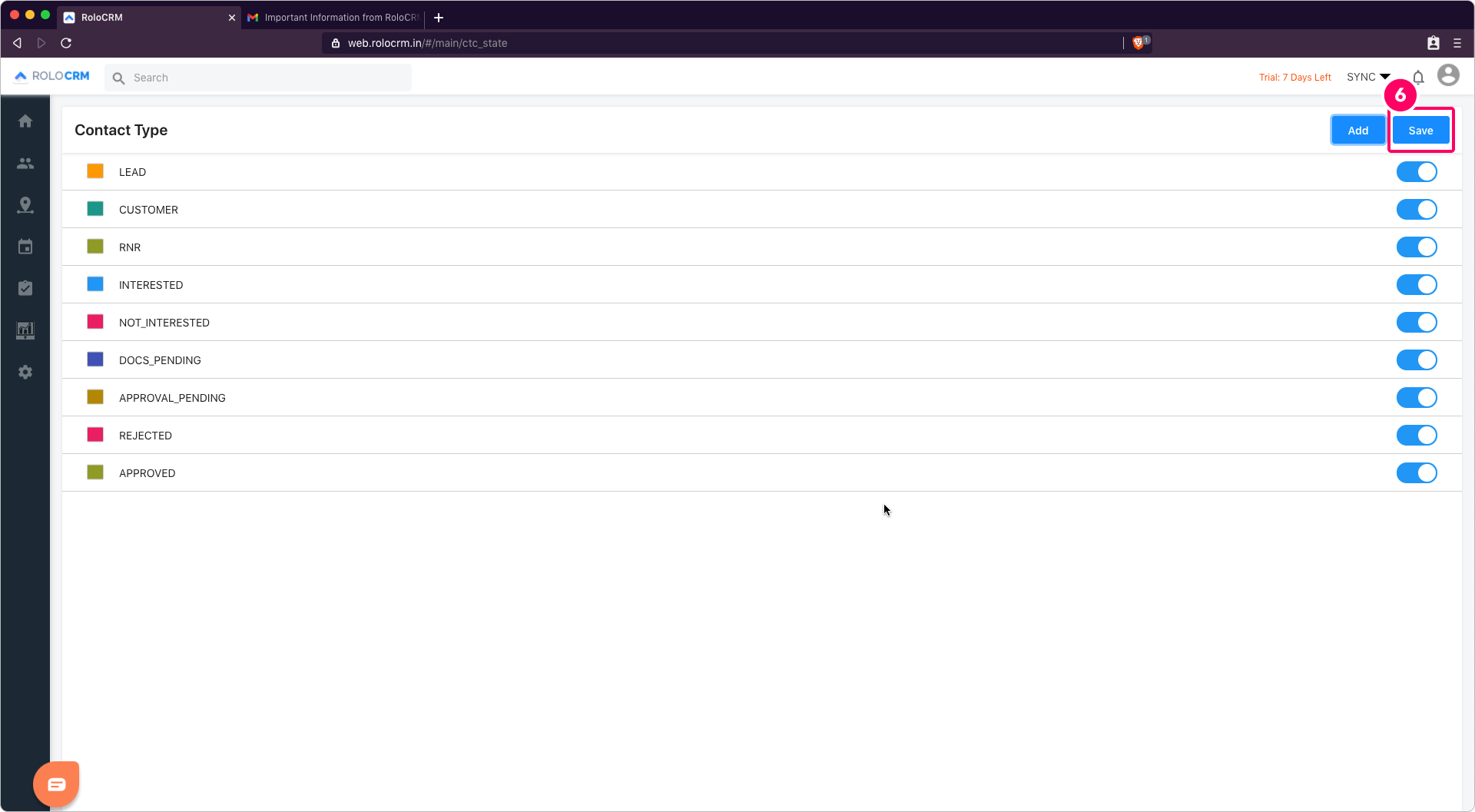Image resolution: width=1475 pixels, height=812 pixels.
Task: Click the browser address bar URL
Action: coord(427,43)
